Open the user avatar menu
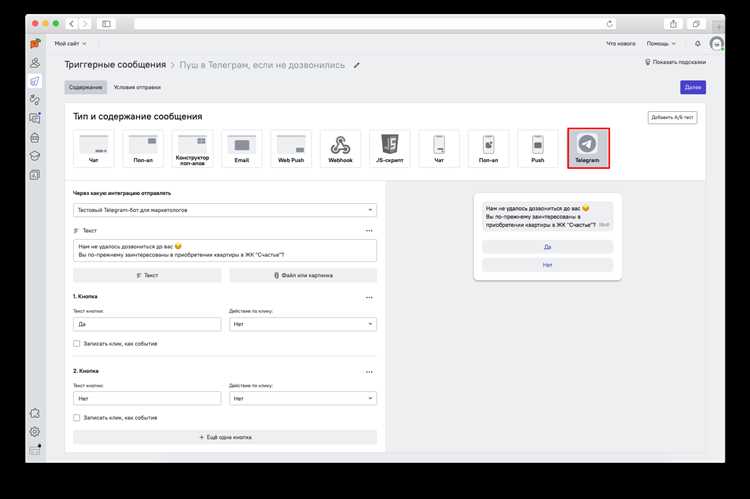The height and width of the screenshot is (499, 750). [716, 44]
